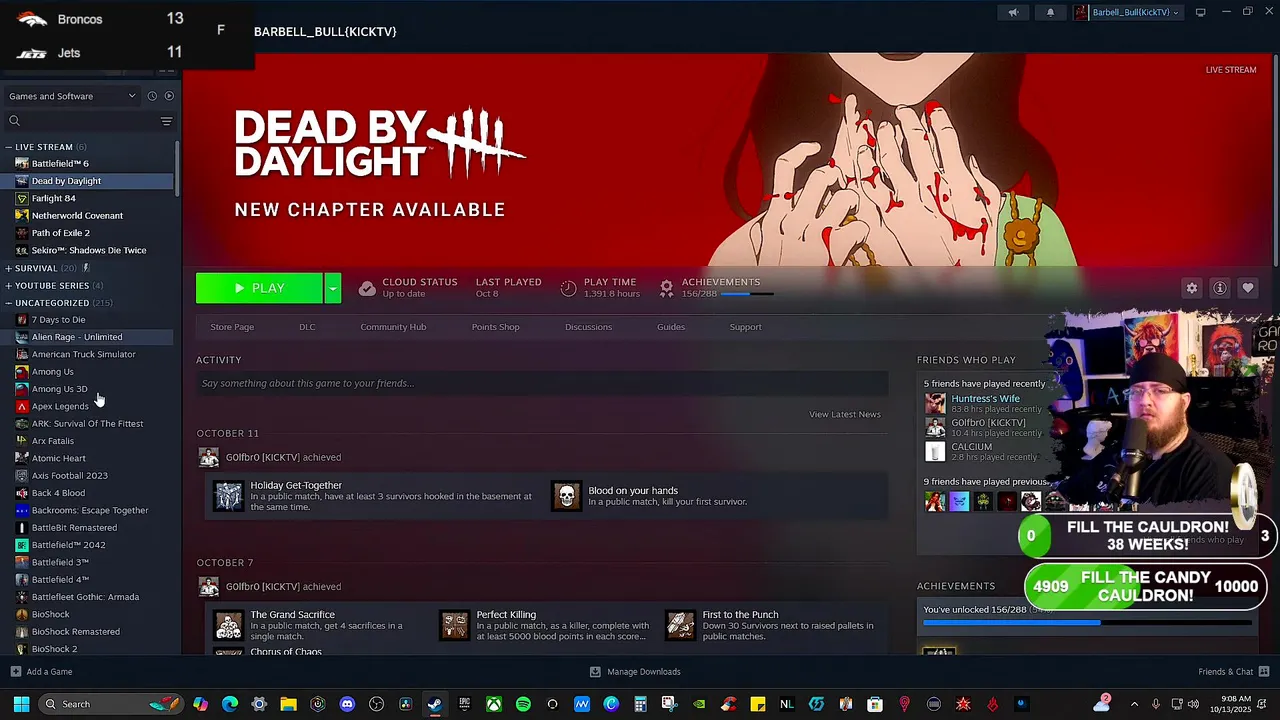Open Steam announcements megaphone icon
The height and width of the screenshot is (720, 1280).
coord(1013,12)
